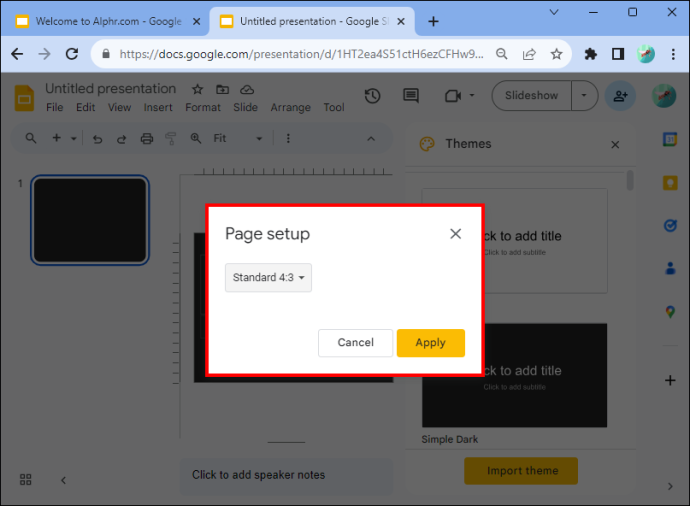Collapse the menus with the up chevron
The image size is (690, 506).
pyautogui.click(x=371, y=139)
